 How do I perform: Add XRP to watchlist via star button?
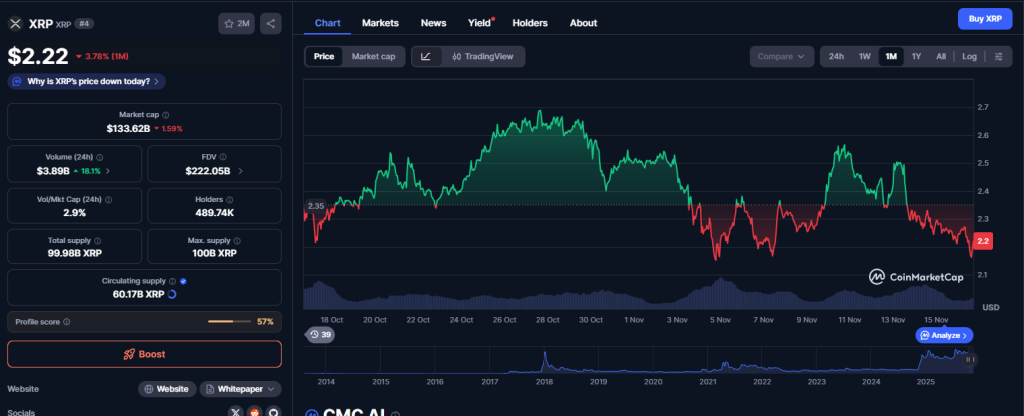pyautogui.click(x=236, y=23)
